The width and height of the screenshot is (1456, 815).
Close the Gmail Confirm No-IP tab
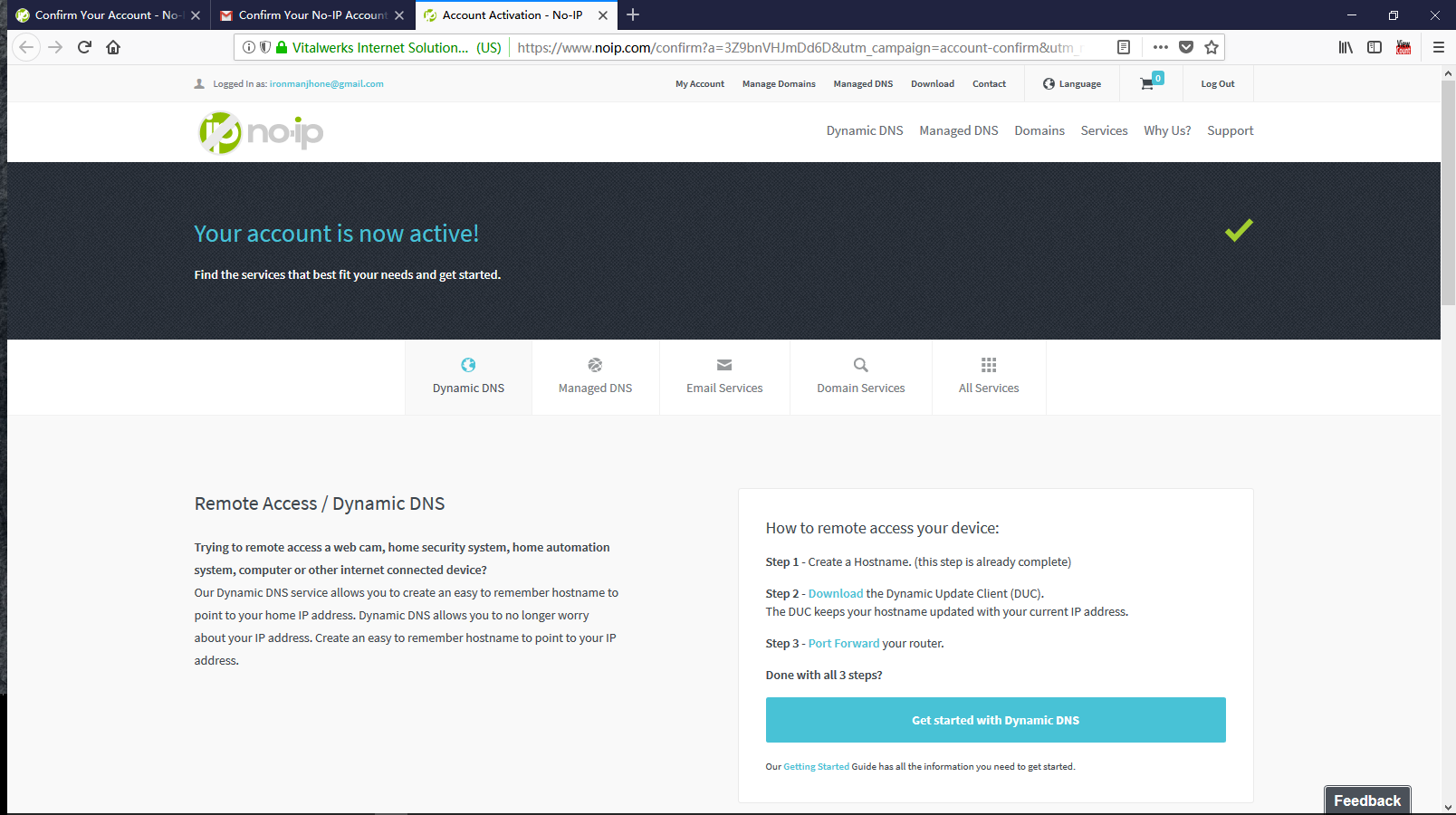[x=399, y=14]
